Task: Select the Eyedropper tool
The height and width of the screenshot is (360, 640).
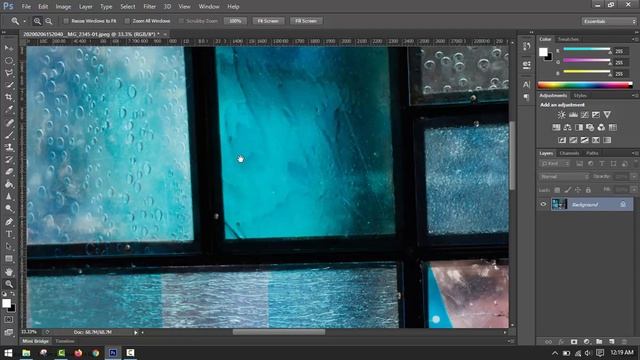Action: (x=9, y=109)
